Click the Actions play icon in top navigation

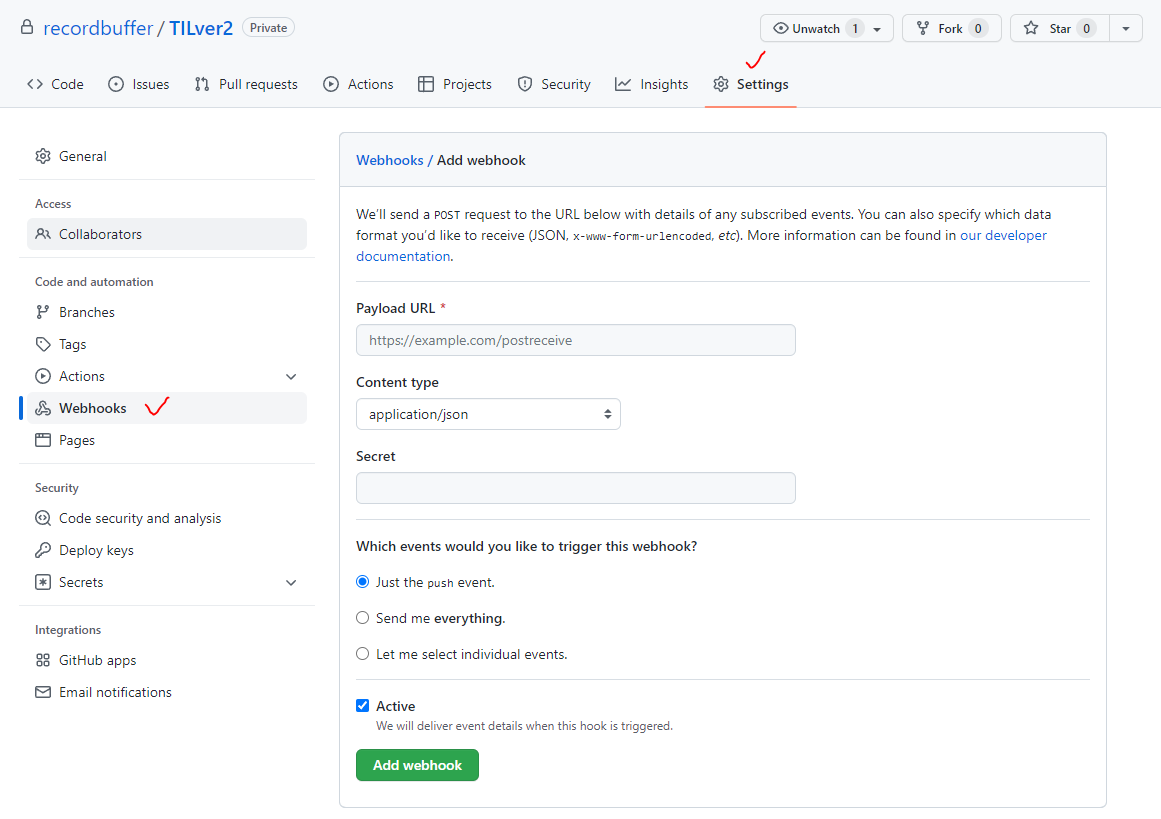[331, 84]
